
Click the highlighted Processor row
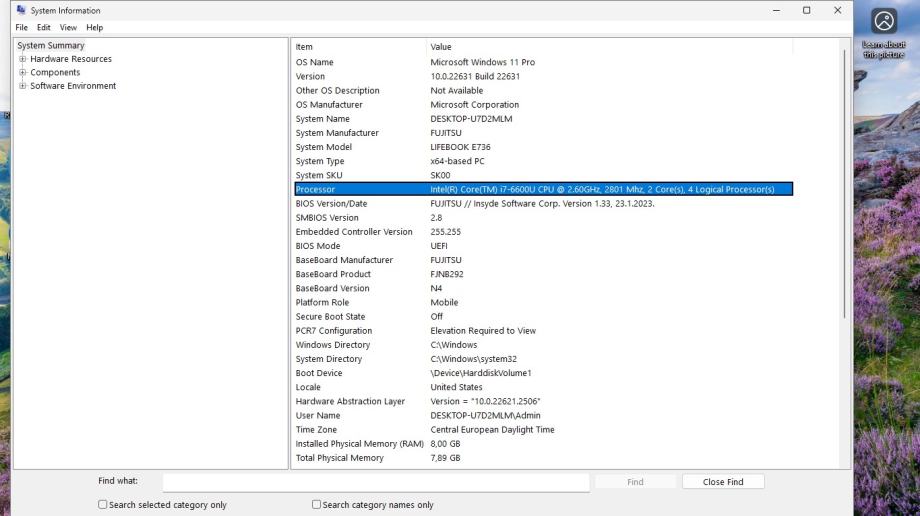click(543, 189)
